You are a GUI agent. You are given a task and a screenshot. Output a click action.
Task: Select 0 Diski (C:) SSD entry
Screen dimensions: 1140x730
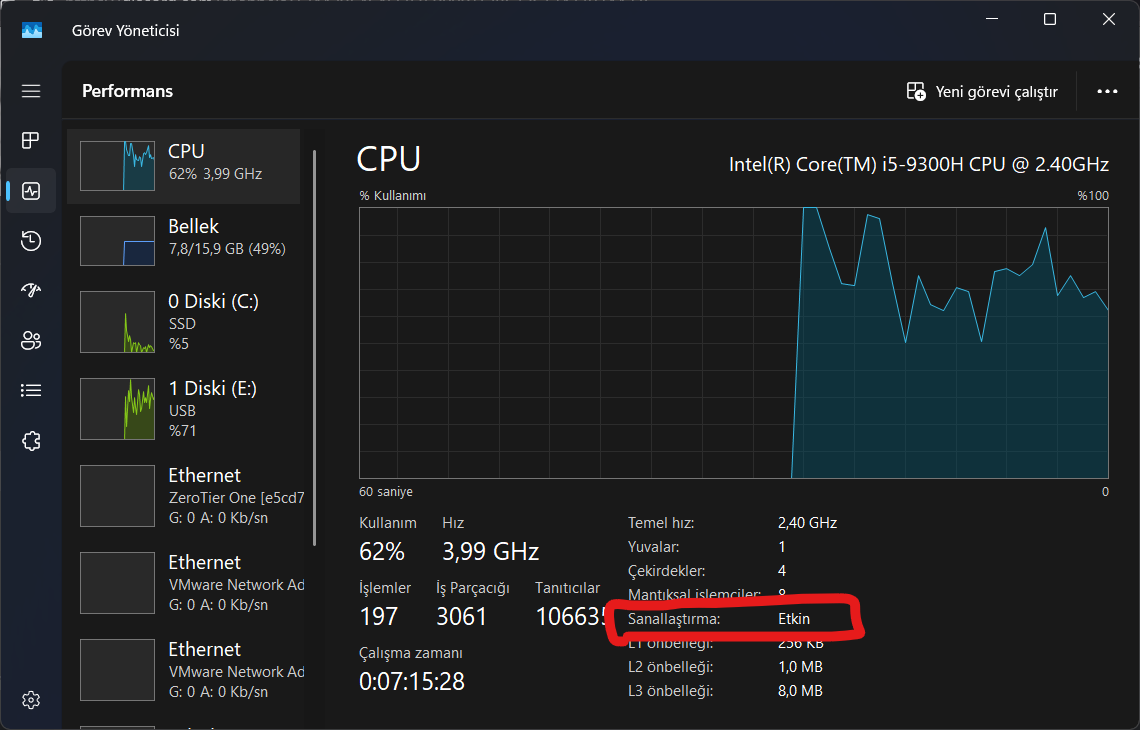tap(183, 321)
